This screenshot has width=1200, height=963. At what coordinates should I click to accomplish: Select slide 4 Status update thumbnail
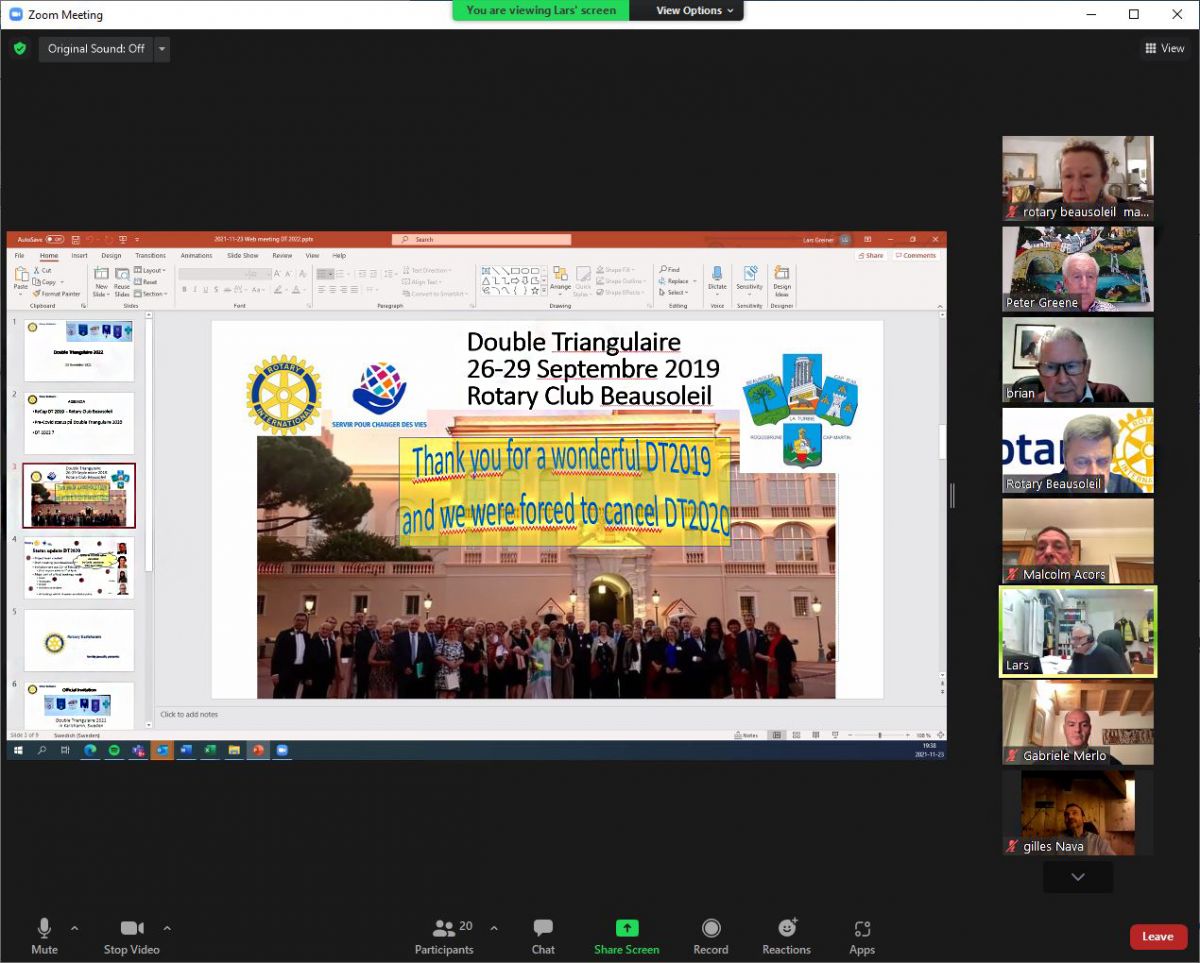[79, 567]
